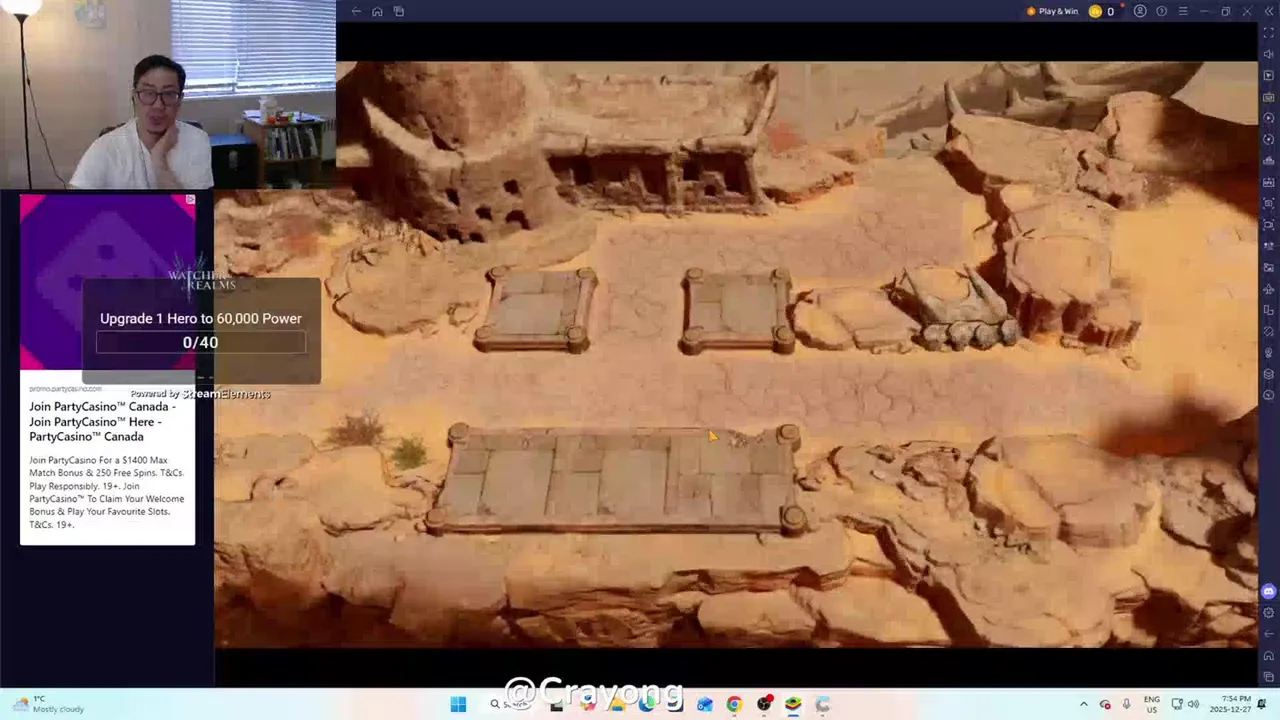The image size is (1280, 720).
Task: Select the small left stone platform tile
Action: tap(536, 310)
